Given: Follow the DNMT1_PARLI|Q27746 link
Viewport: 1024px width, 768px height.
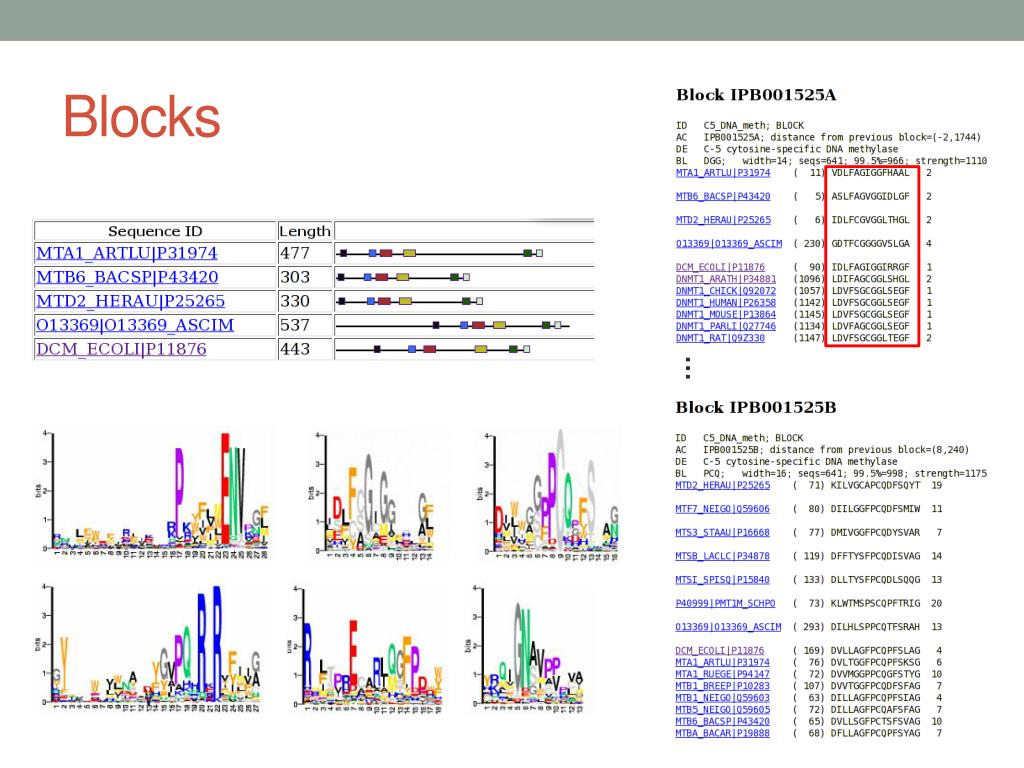Looking at the screenshot, I should 726,326.
